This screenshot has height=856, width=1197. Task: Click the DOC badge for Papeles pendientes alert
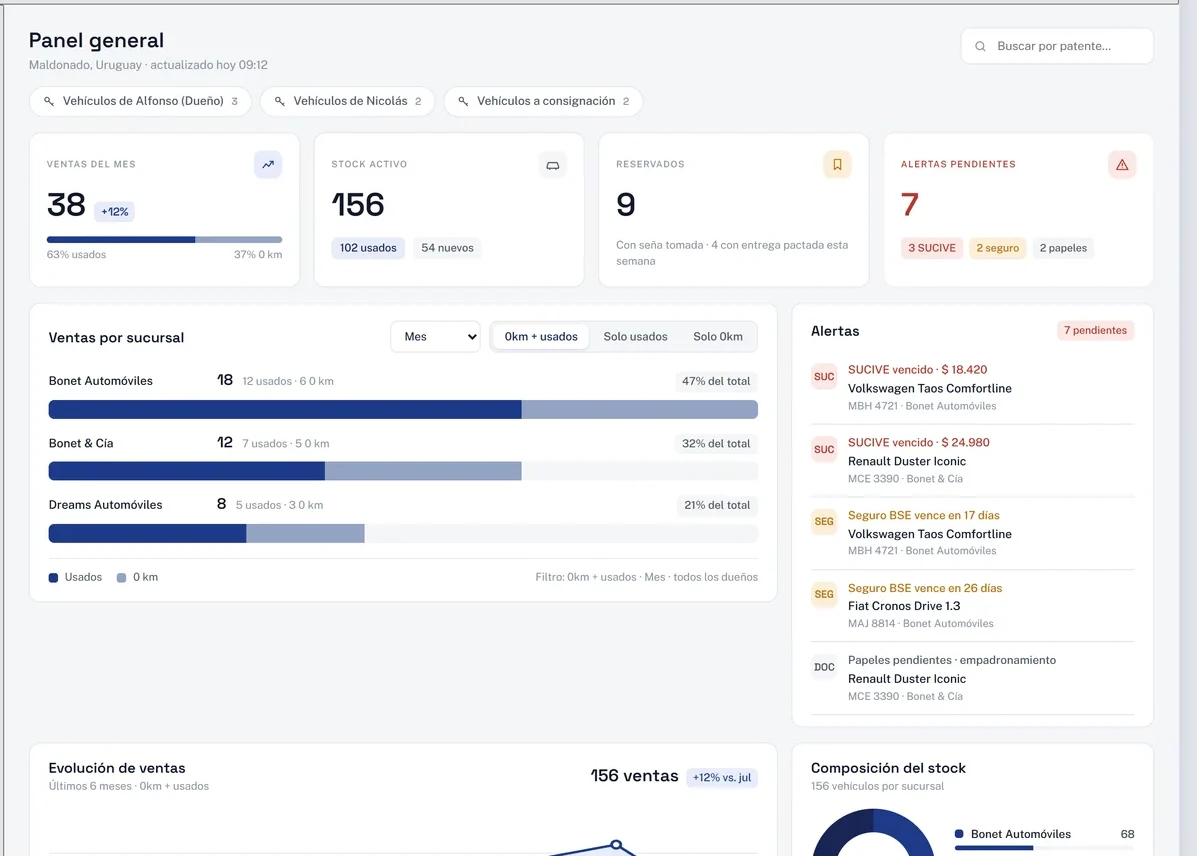point(824,667)
